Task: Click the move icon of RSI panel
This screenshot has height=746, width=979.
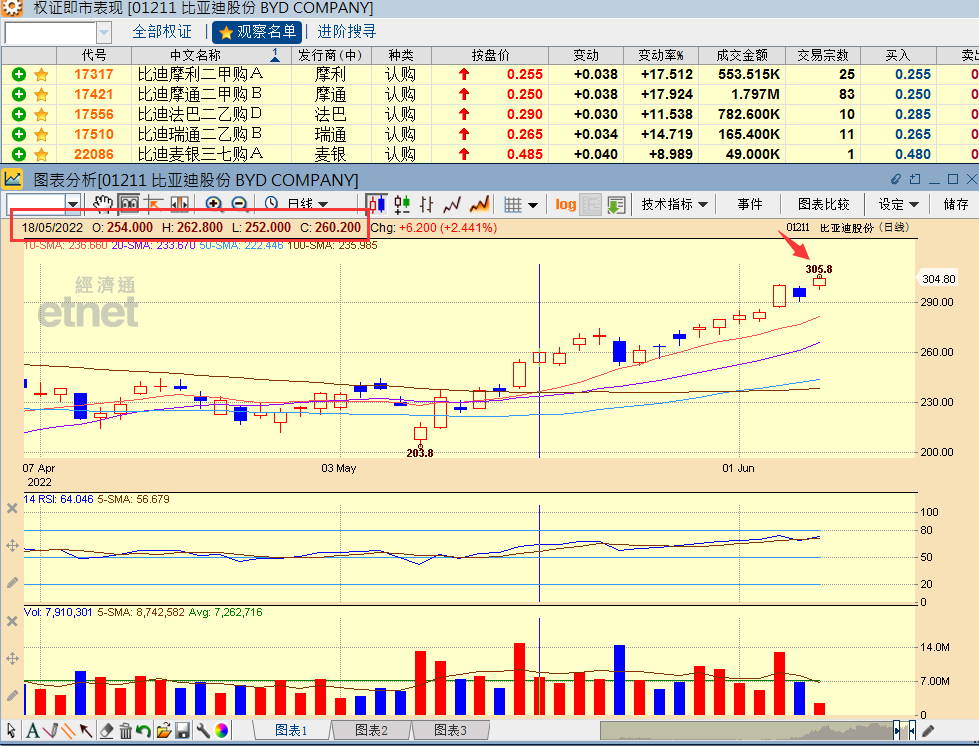Action: [x=12, y=546]
